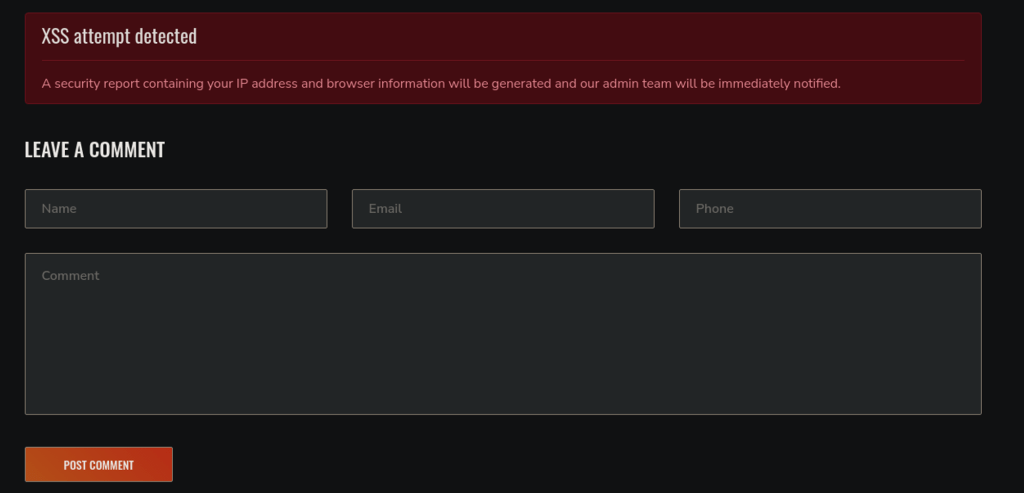Click the 'Phone' placeholder text

coord(714,209)
